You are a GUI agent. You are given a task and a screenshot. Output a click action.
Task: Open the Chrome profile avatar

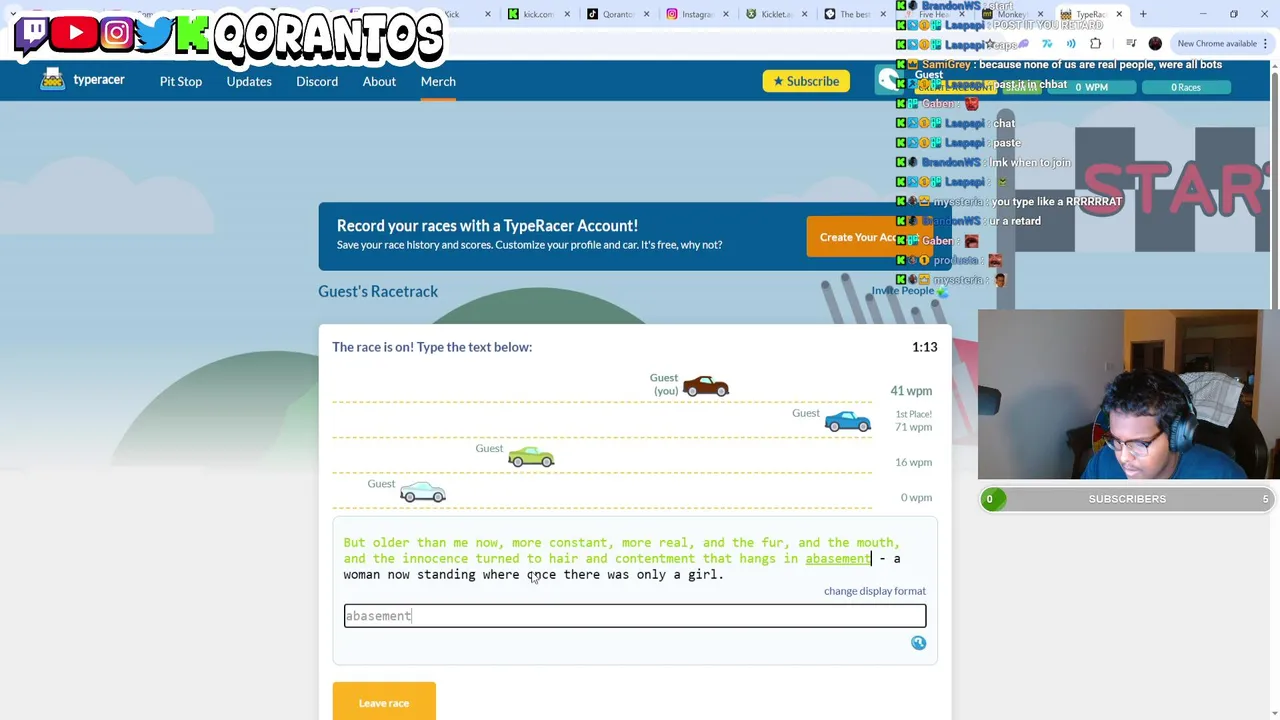point(1155,43)
